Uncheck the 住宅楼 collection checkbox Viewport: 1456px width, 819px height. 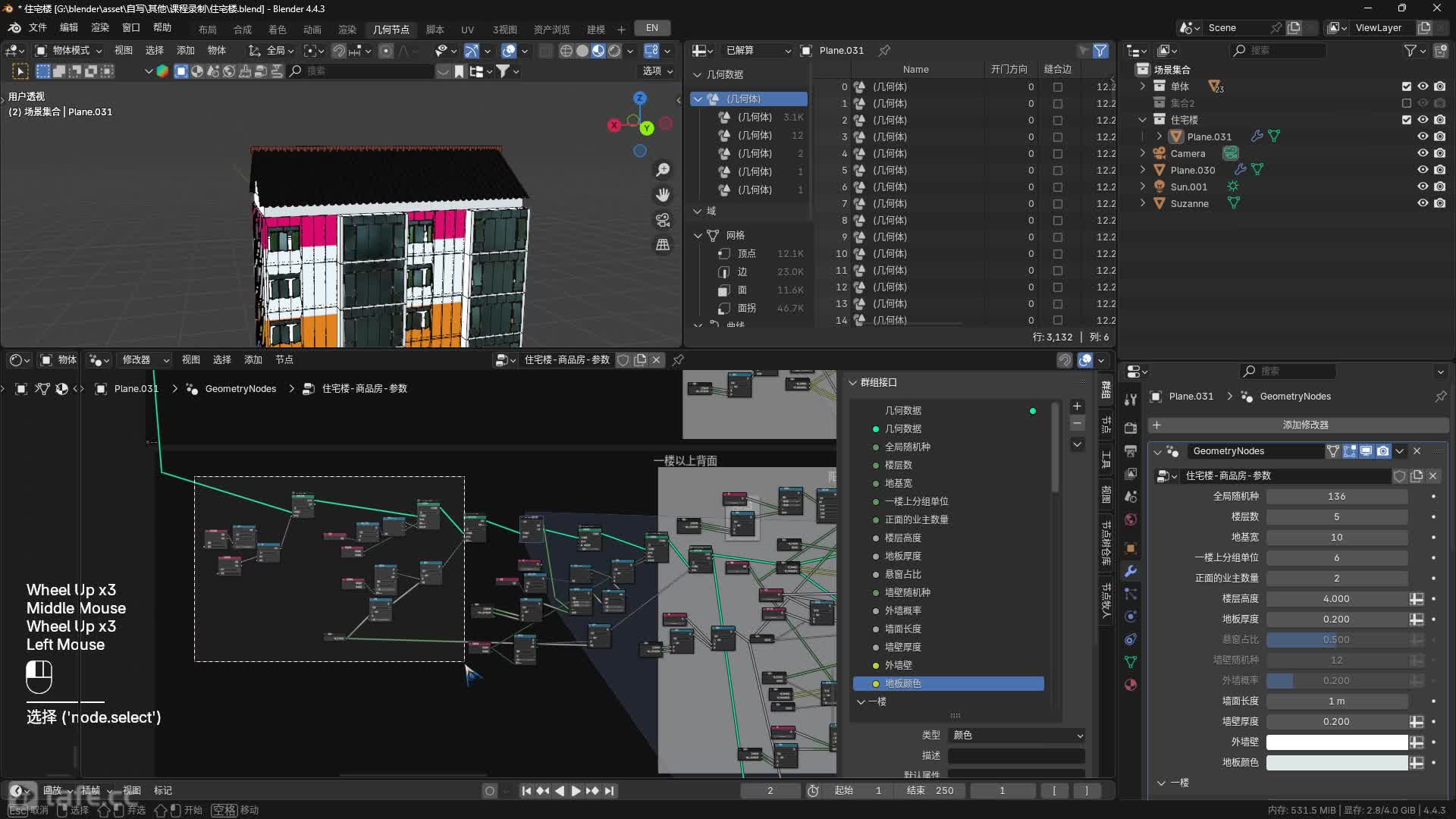click(x=1406, y=120)
